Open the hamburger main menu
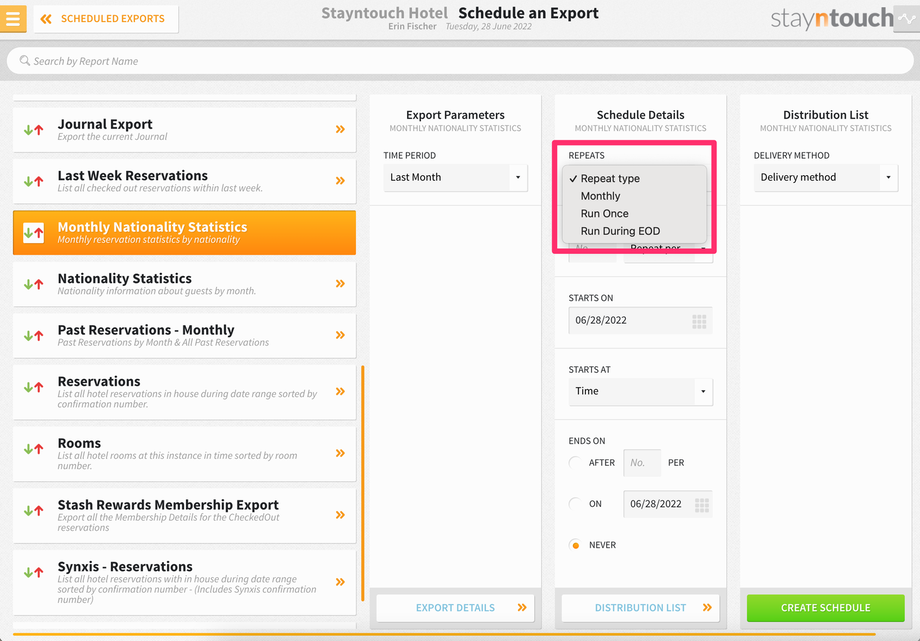The width and height of the screenshot is (920, 641). pos(13,18)
